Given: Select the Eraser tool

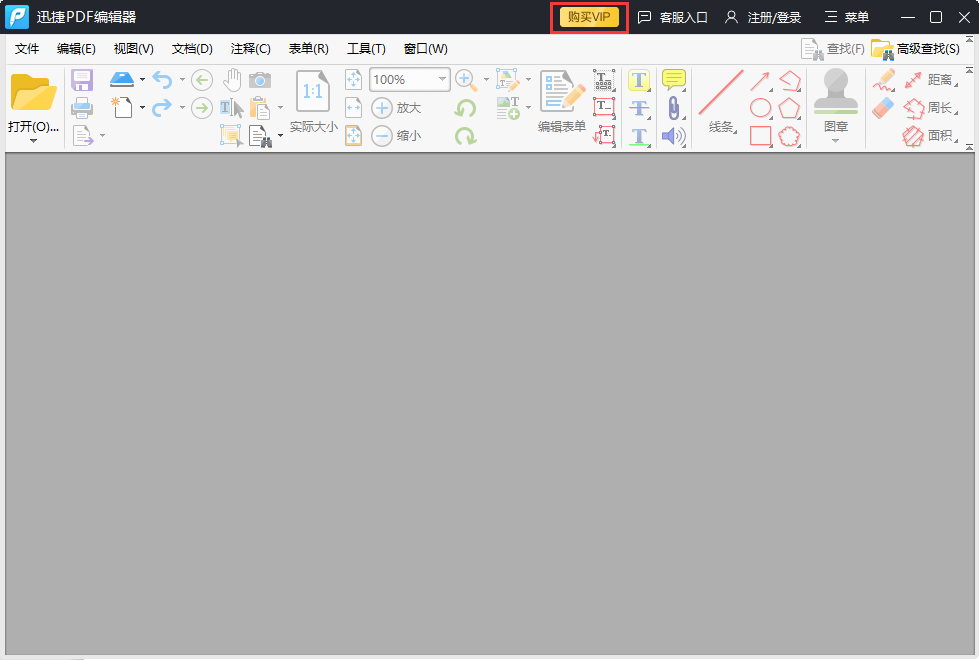Looking at the screenshot, I should click(884, 108).
